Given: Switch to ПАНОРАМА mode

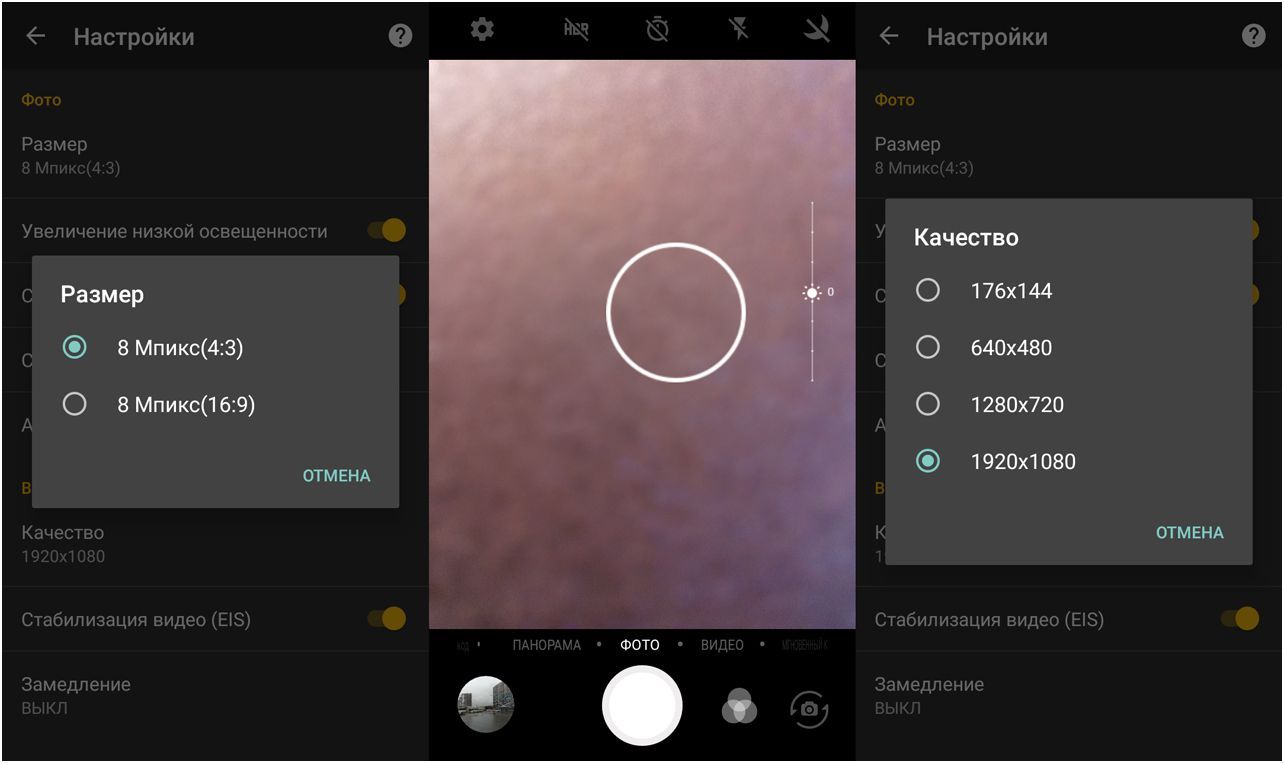Looking at the screenshot, I should coord(546,645).
